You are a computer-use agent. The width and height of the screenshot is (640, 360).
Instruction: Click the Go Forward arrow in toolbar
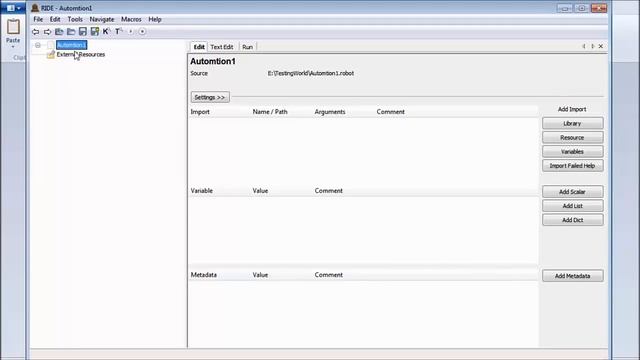pyautogui.click(x=47, y=31)
